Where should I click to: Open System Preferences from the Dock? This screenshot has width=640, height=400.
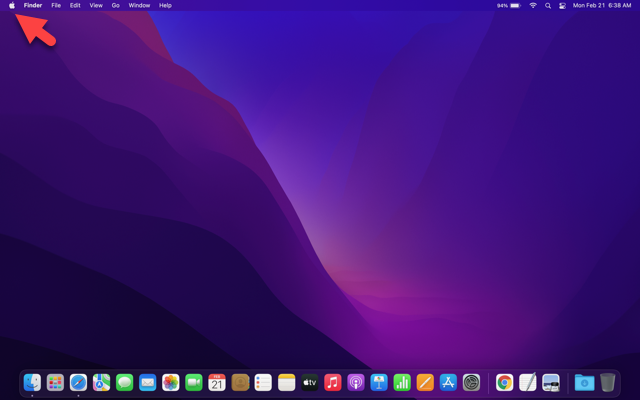[x=471, y=382]
